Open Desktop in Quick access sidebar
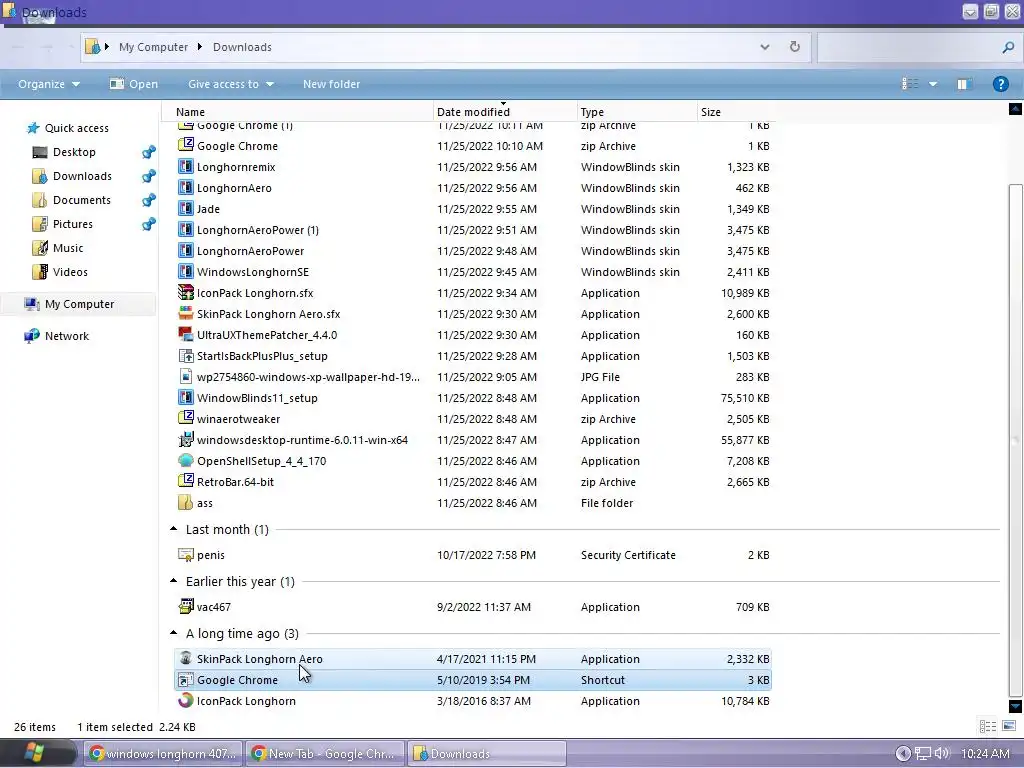The image size is (1024, 768). tap(74, 152)
